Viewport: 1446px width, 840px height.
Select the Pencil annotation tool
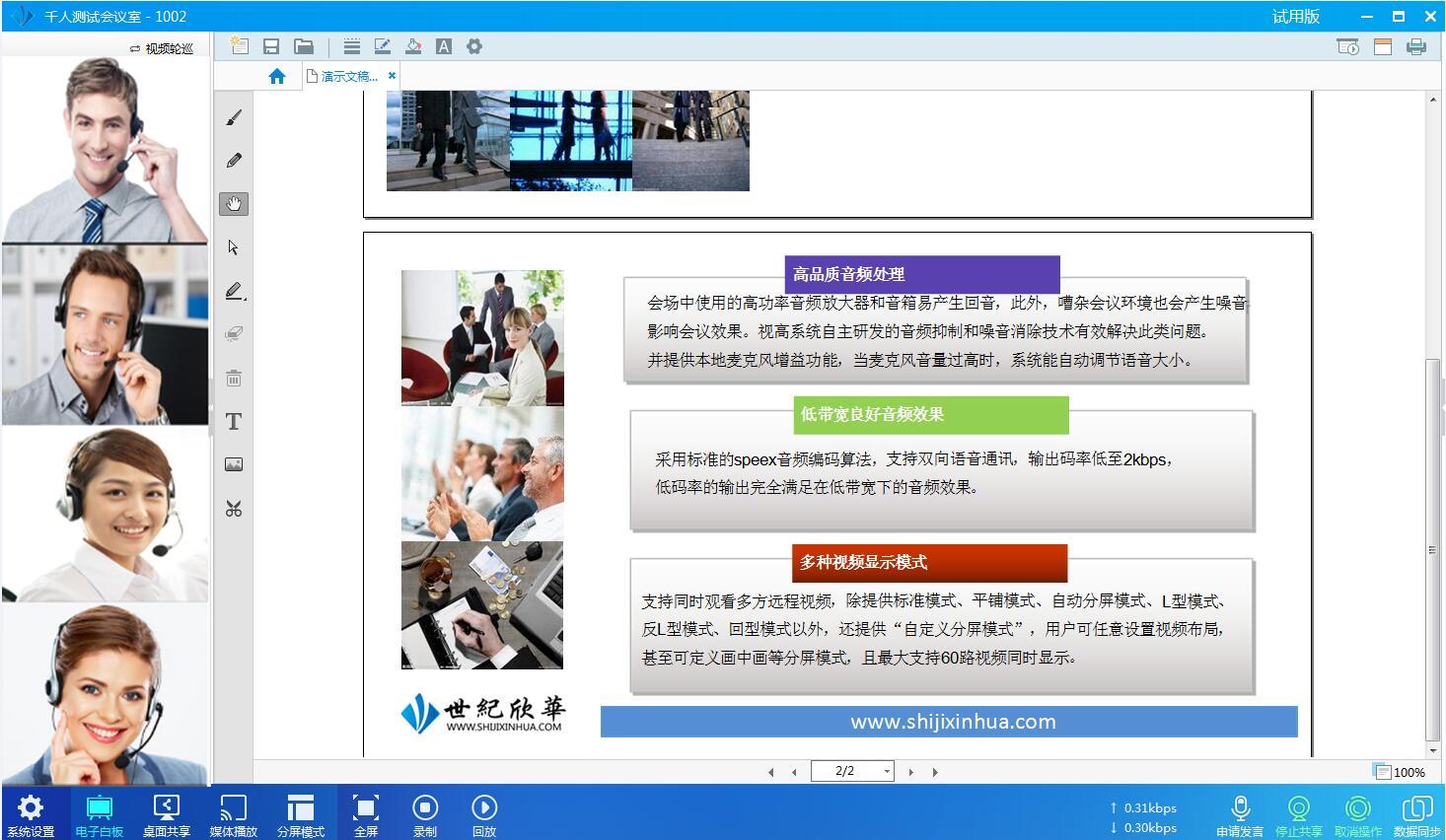(233, 160)
